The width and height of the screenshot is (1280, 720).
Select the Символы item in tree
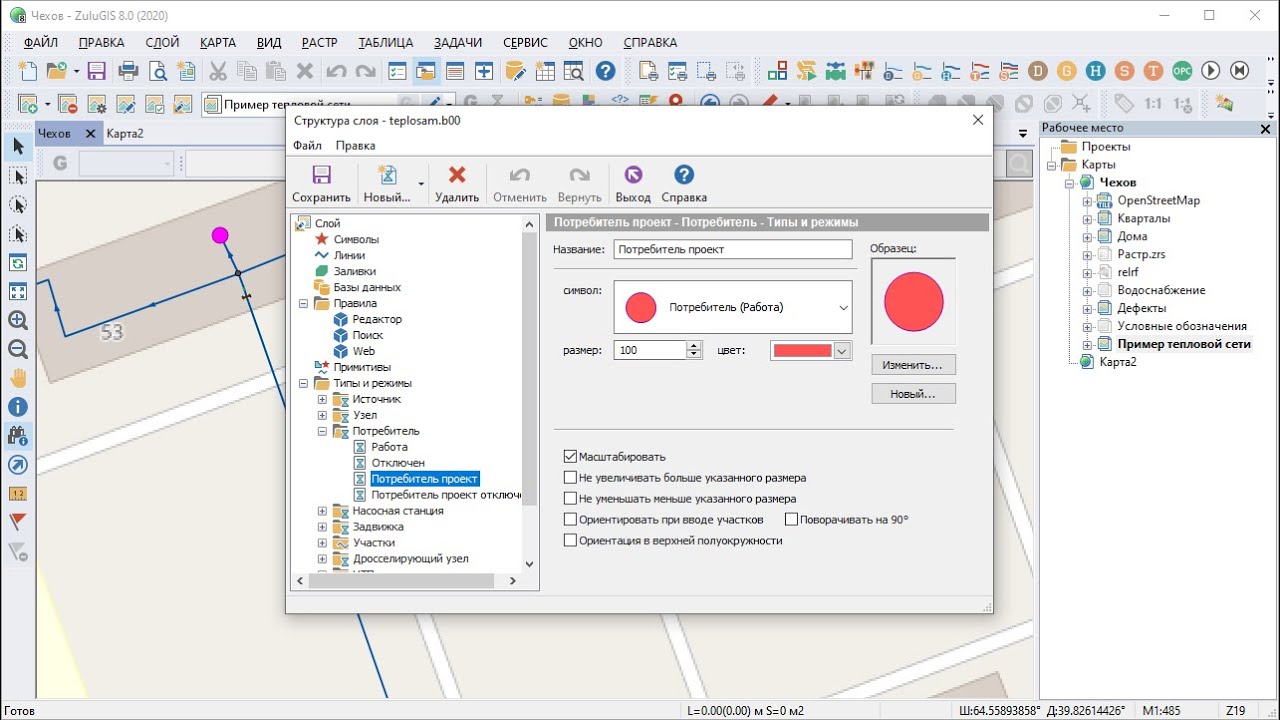click(356, 239)
